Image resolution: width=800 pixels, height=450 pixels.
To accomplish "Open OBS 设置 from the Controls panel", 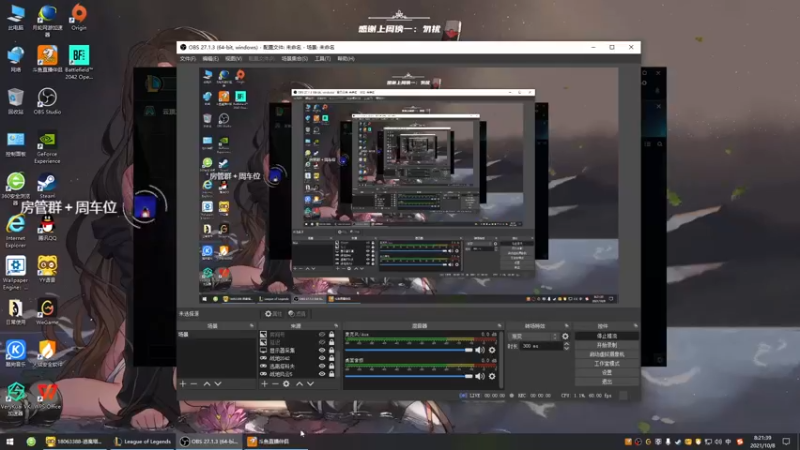I will (607, 372).
